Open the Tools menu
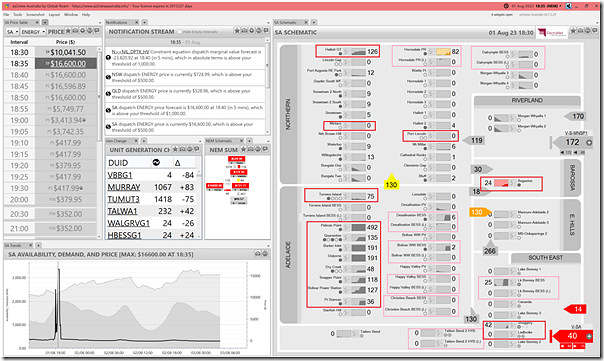 click(x=18, y=15)
